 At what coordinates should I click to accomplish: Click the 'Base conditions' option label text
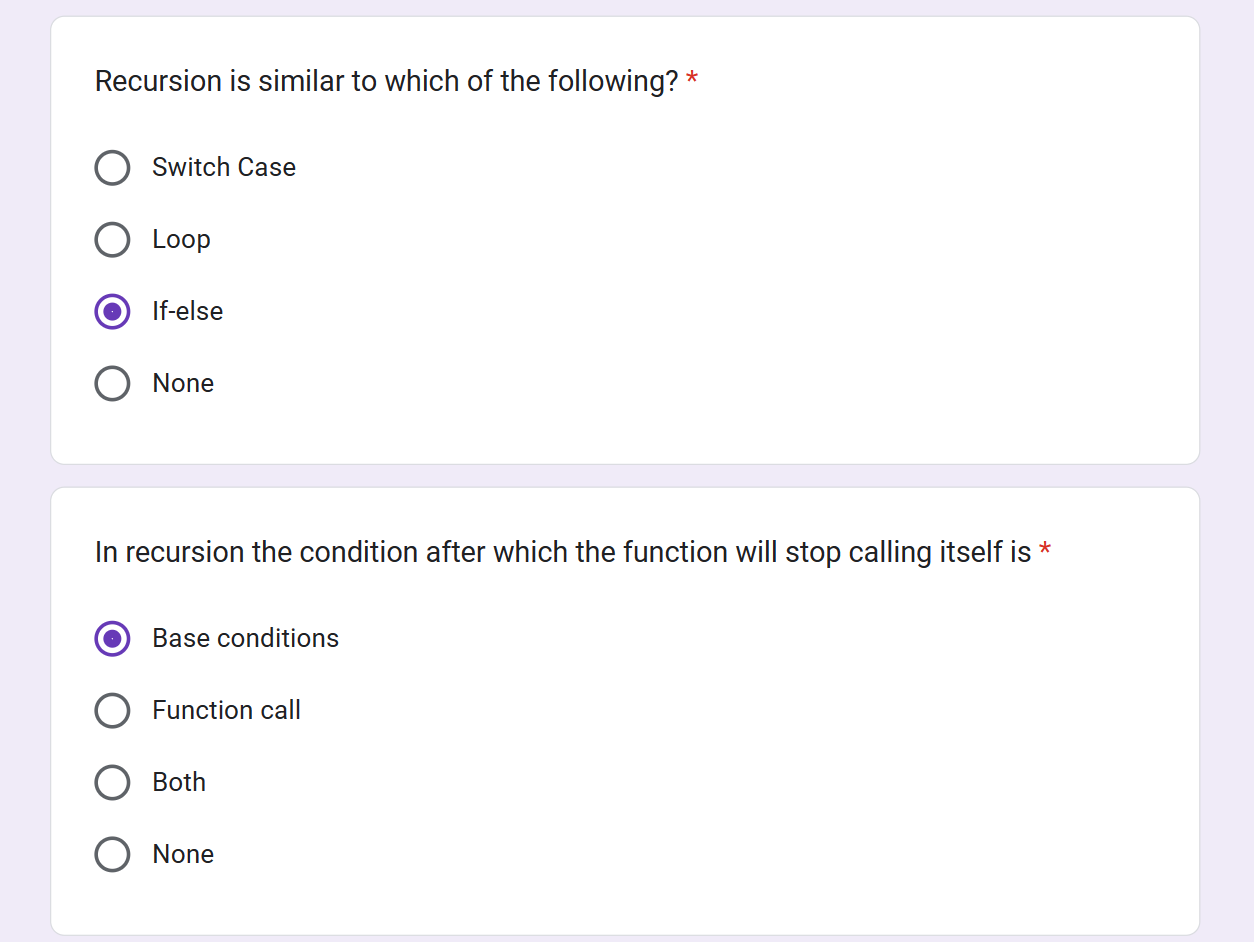tap(245, 638)
